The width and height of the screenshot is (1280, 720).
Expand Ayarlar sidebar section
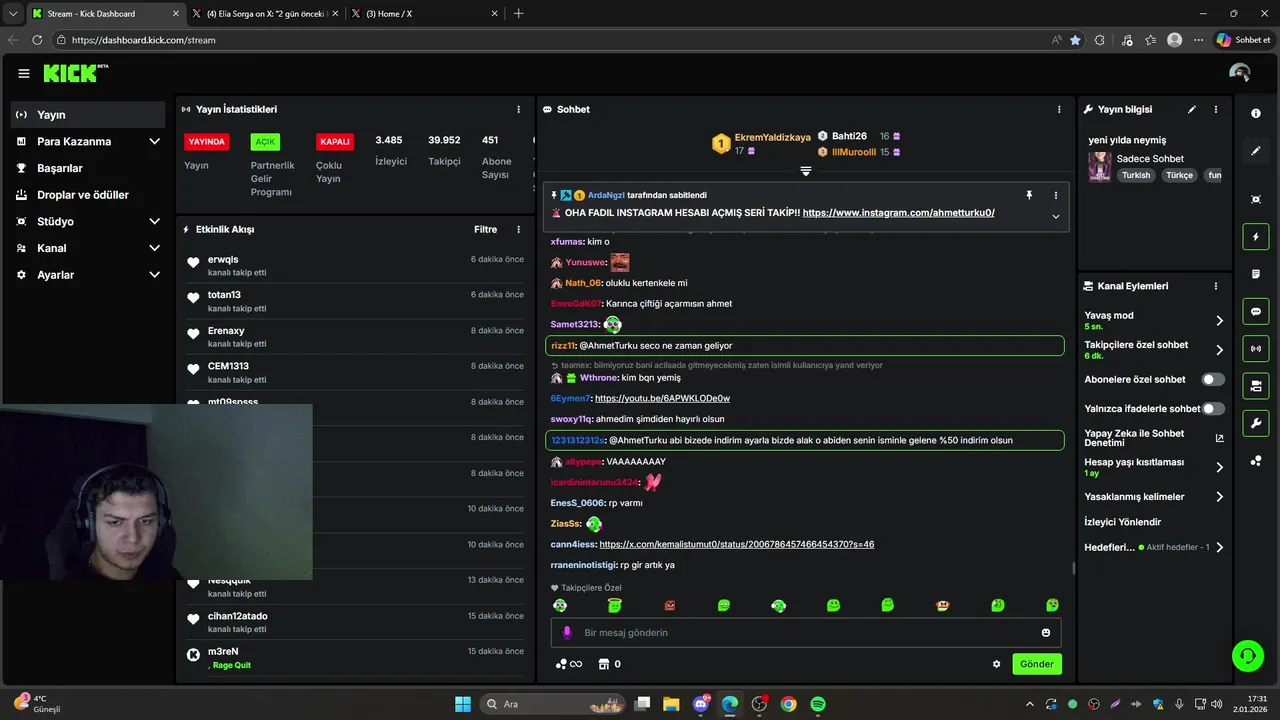pos(154,275)
